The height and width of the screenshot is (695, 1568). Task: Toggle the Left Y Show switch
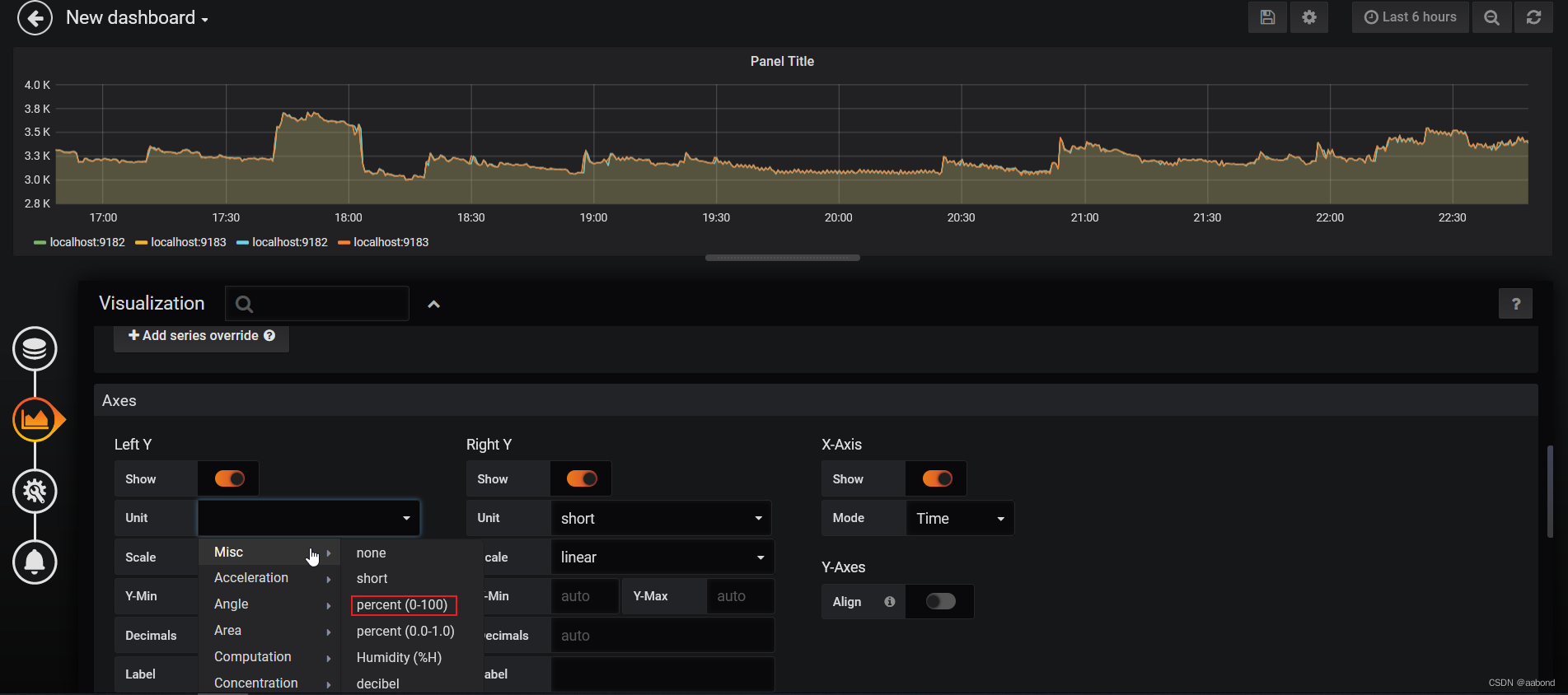click(x=229, y=478)
